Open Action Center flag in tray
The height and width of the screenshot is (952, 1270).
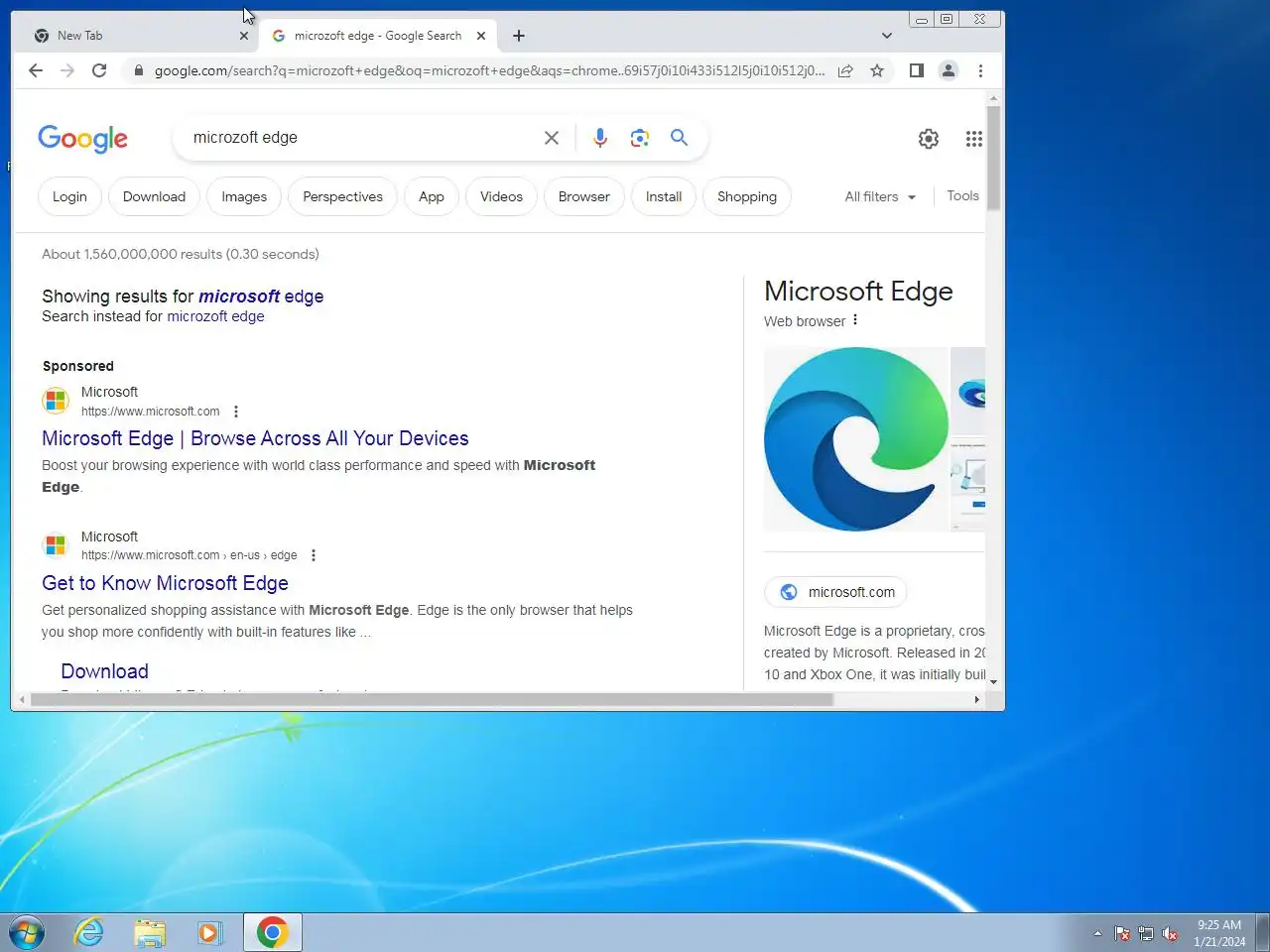coord(1122,934)
